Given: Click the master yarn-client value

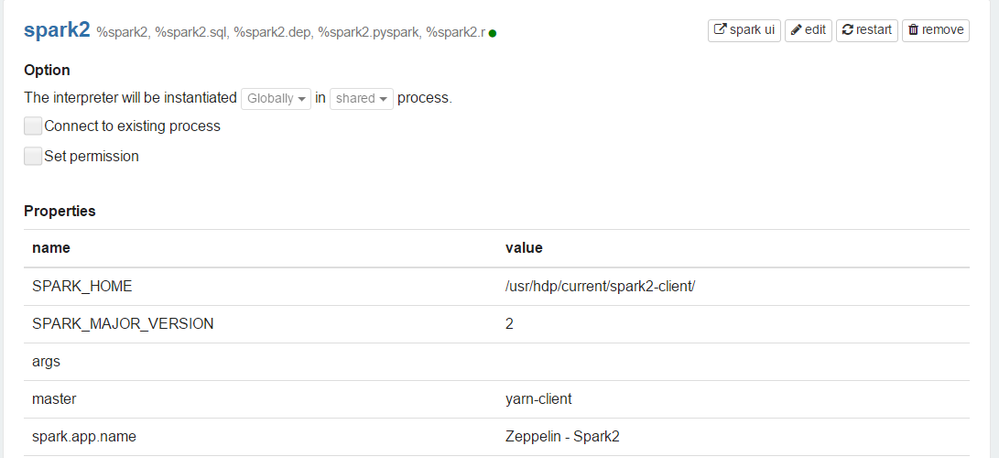Looking at the screenshot, I should tap(539, 398).
